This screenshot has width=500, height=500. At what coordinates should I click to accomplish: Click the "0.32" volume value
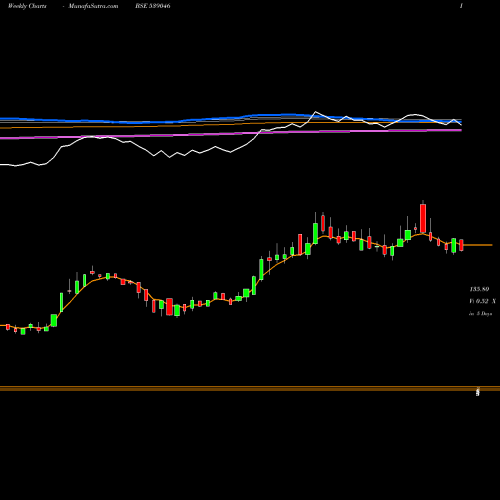pyautogui.click(x=482, y=301)
